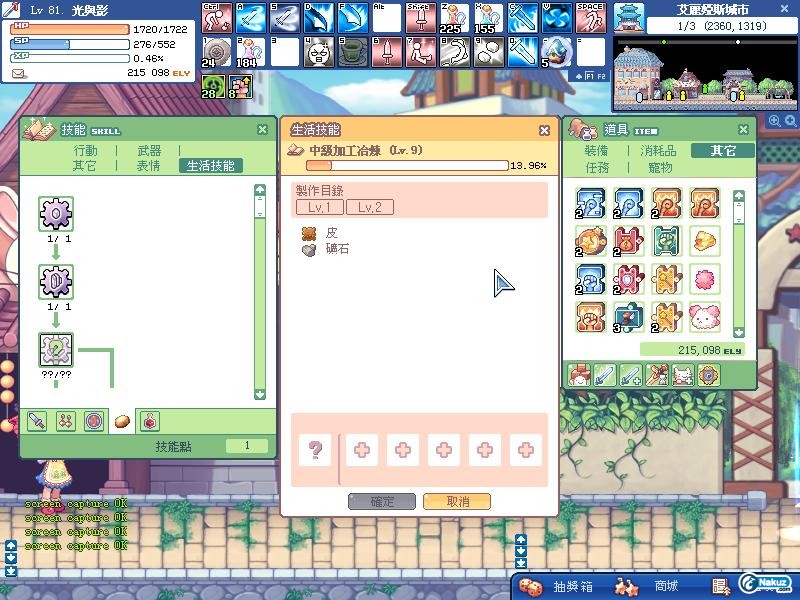The image size is (800, 600).
Task: Close the 道具 item panel
Action: click(x=743, y=129)
